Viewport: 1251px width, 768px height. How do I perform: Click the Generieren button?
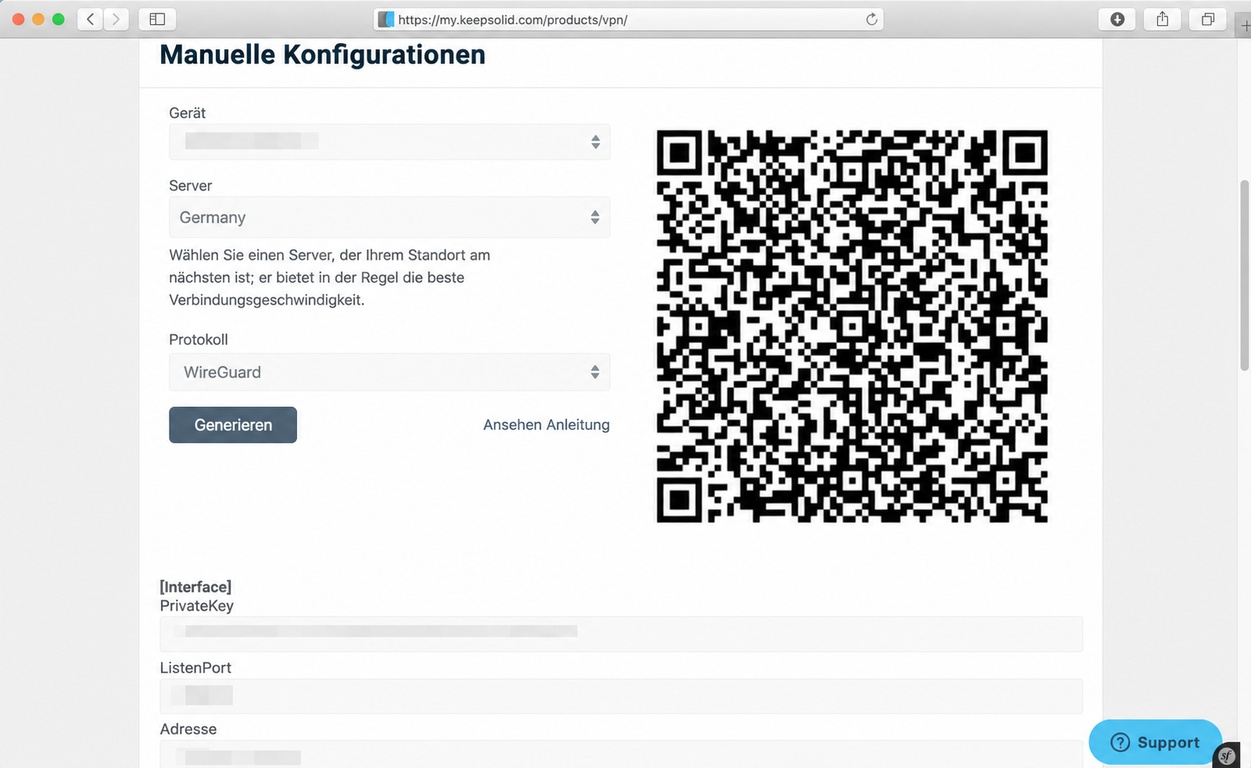coord(233,425)
